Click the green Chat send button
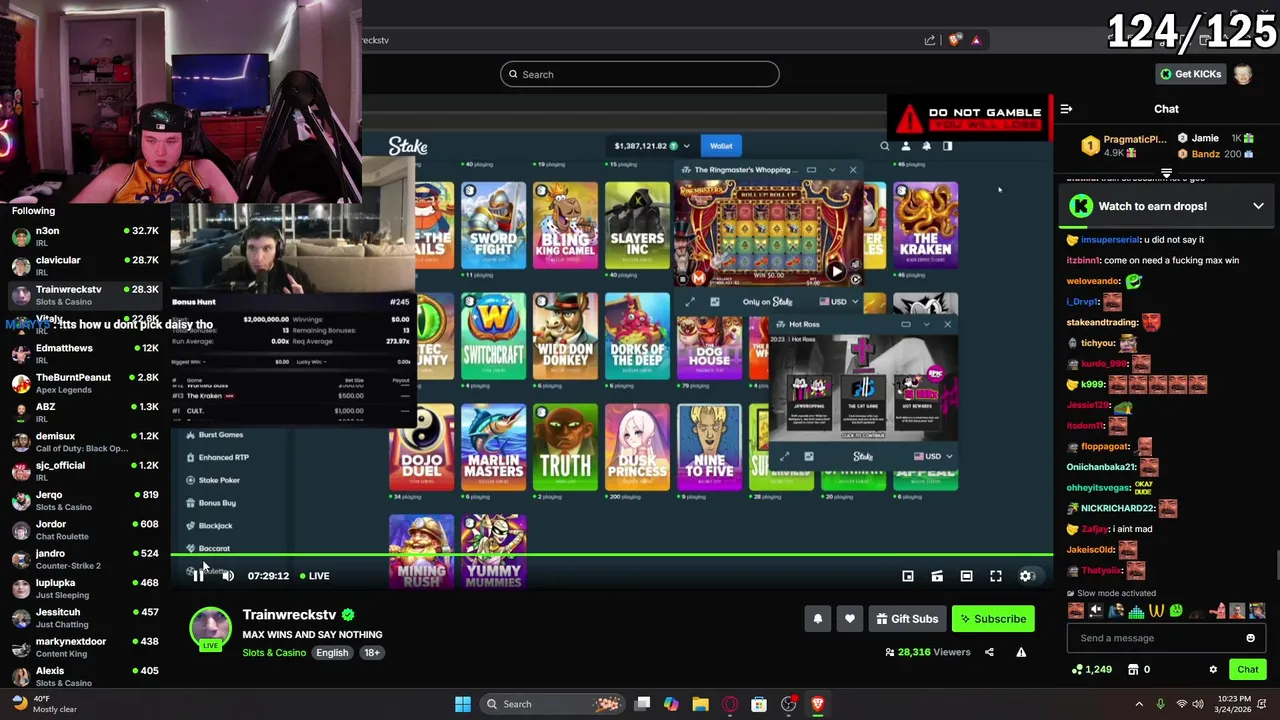 click(x=1248, y=670)
